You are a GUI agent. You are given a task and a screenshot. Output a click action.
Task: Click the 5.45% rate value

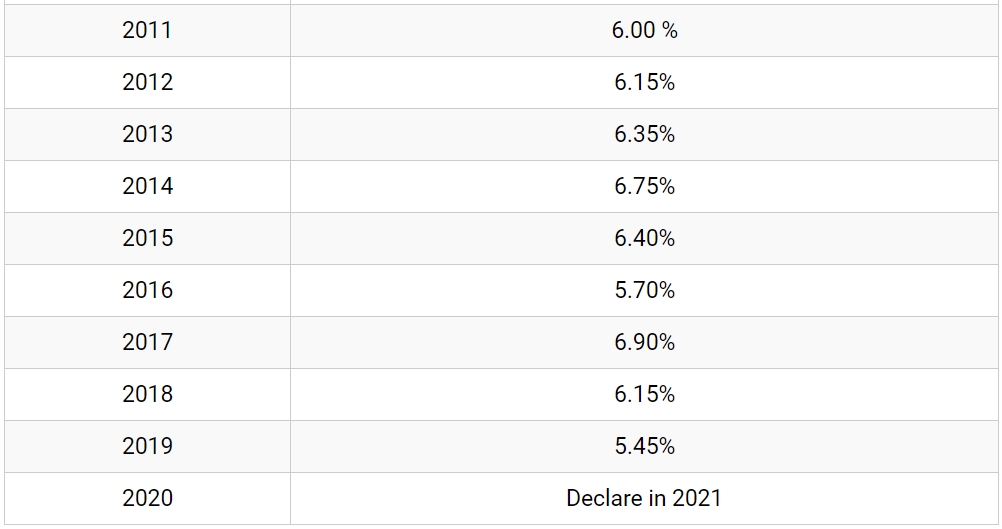[644, 447]
